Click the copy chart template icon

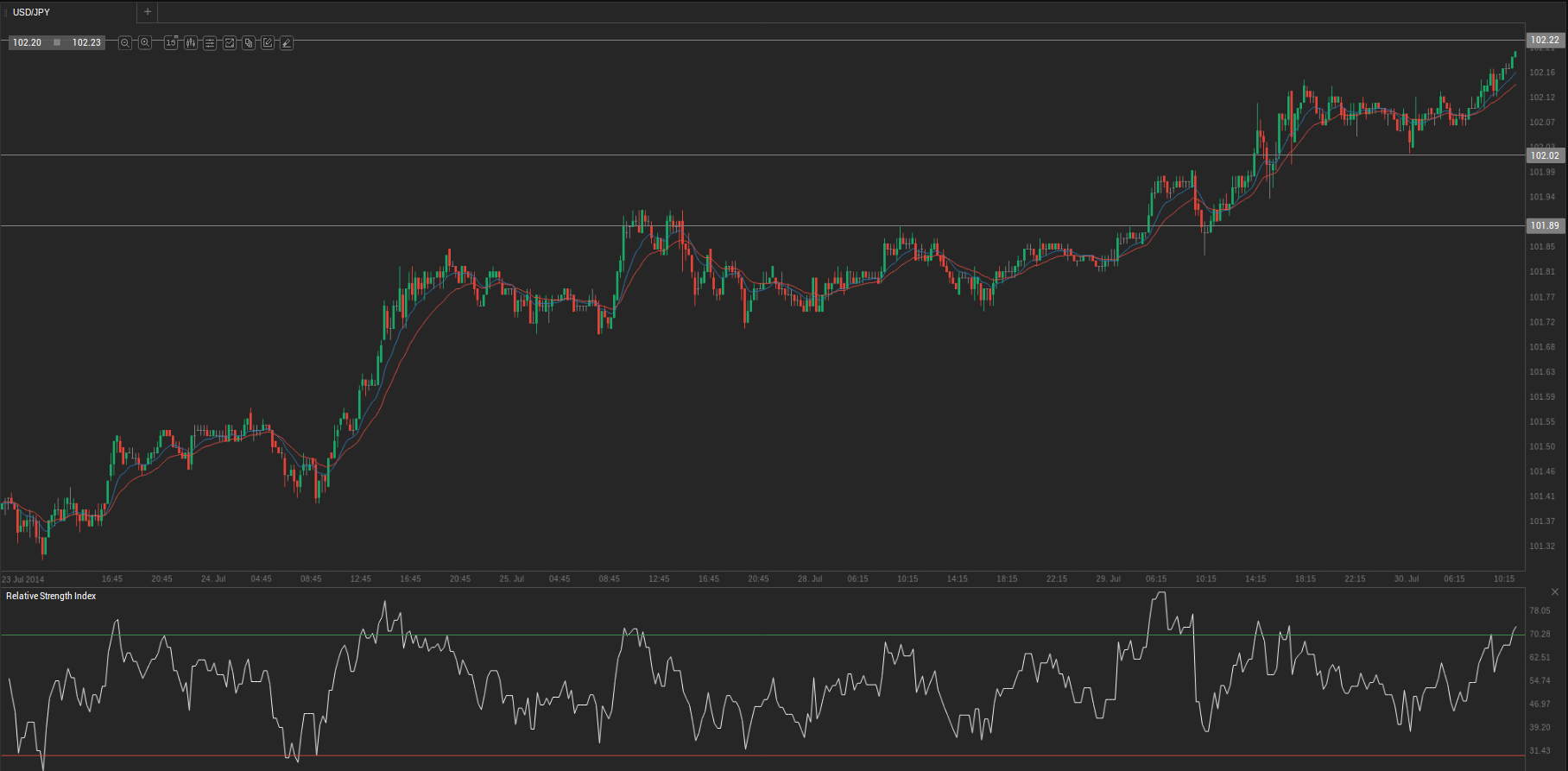pos(249,42)
